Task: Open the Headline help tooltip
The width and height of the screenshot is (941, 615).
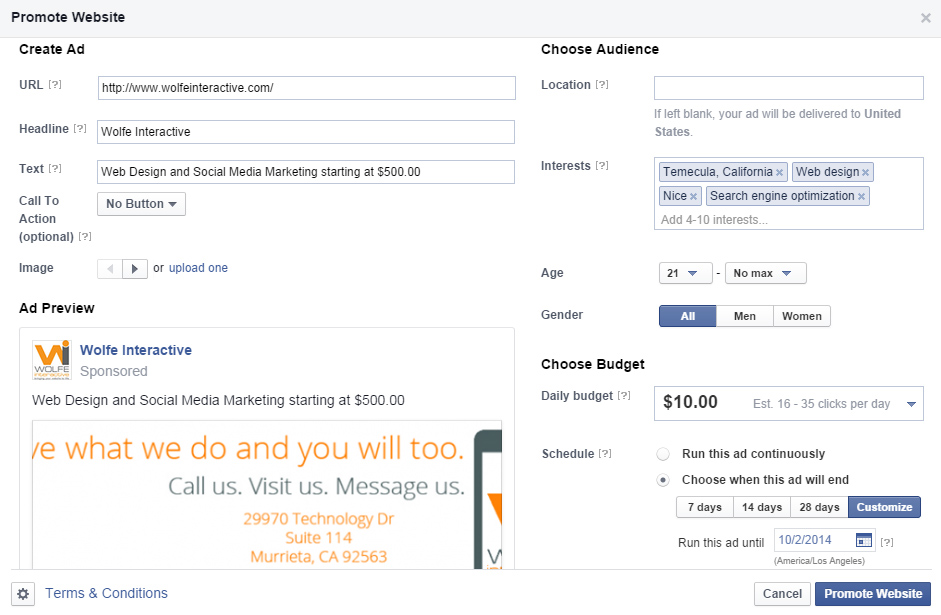Action: 80,128
